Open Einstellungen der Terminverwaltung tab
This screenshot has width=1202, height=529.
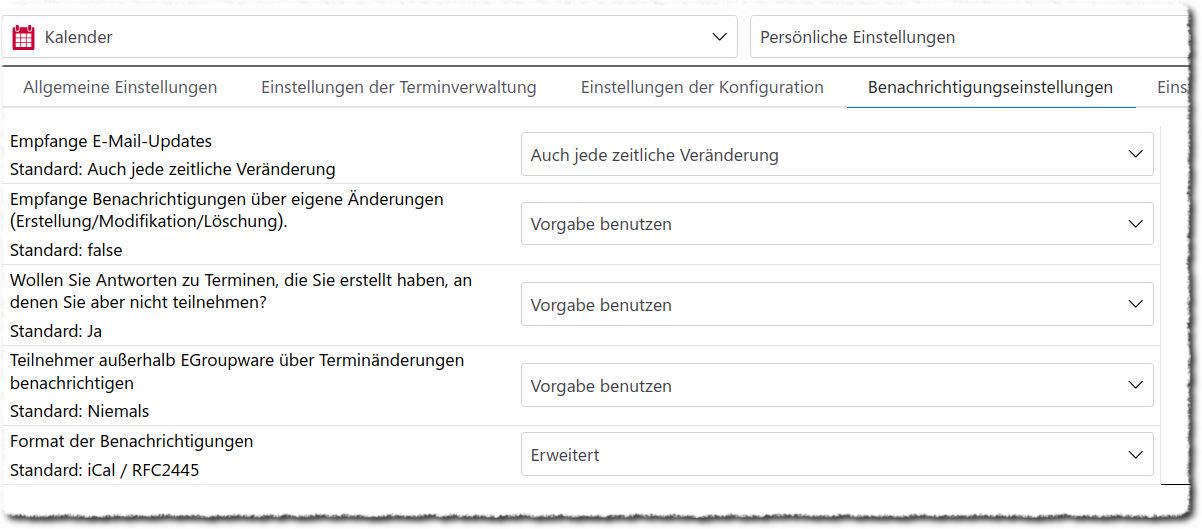tap(399, 88)
